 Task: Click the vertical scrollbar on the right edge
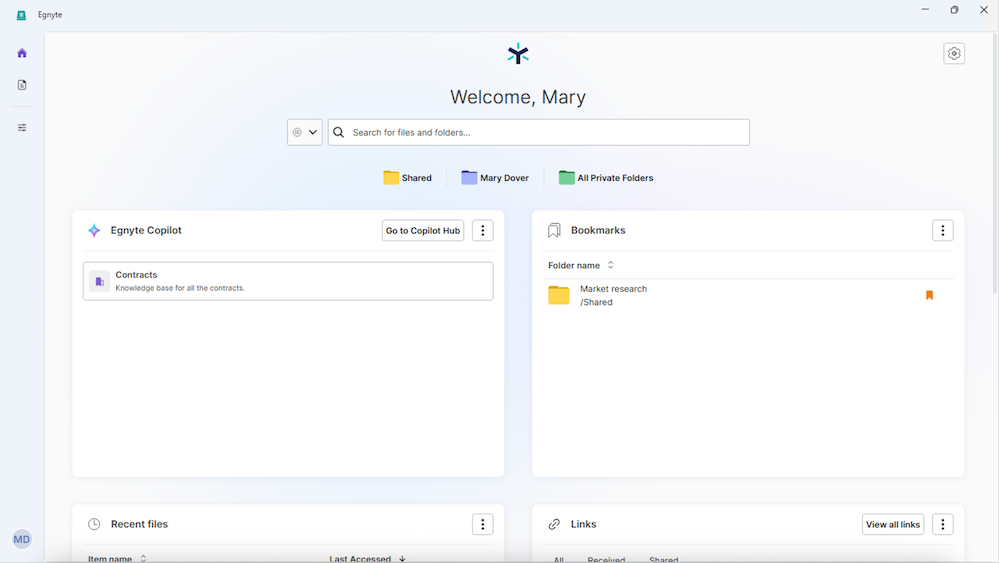click(995, 166)
